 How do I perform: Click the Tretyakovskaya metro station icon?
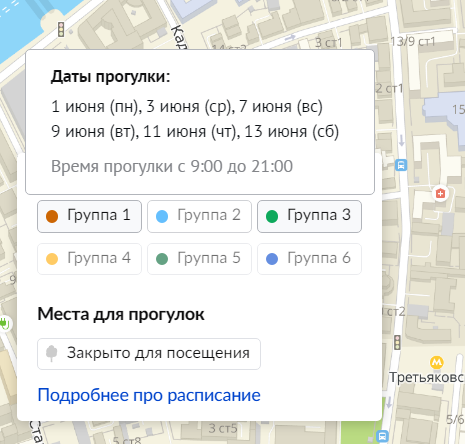pyautogui.click(x=437, y=362)
